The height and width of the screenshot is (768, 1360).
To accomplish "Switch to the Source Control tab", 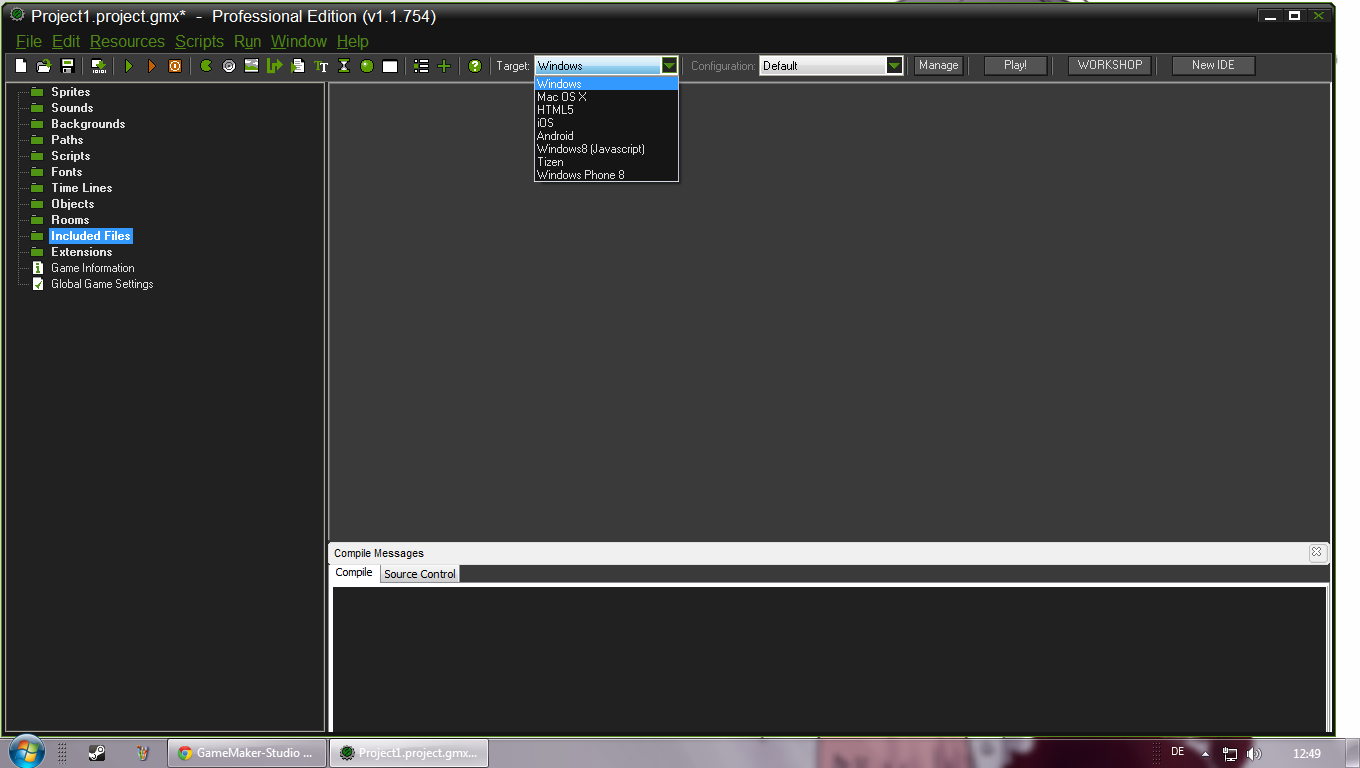I will point(420,574).
